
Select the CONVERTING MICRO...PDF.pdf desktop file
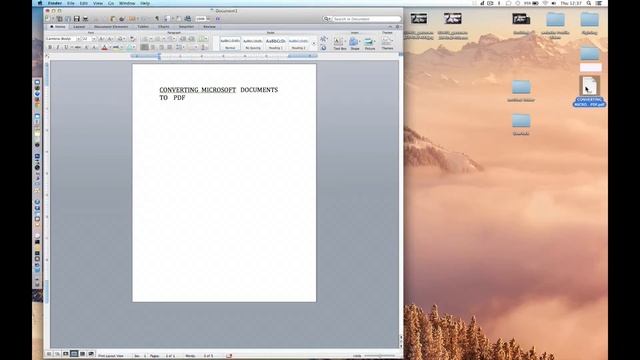point(589,91)
